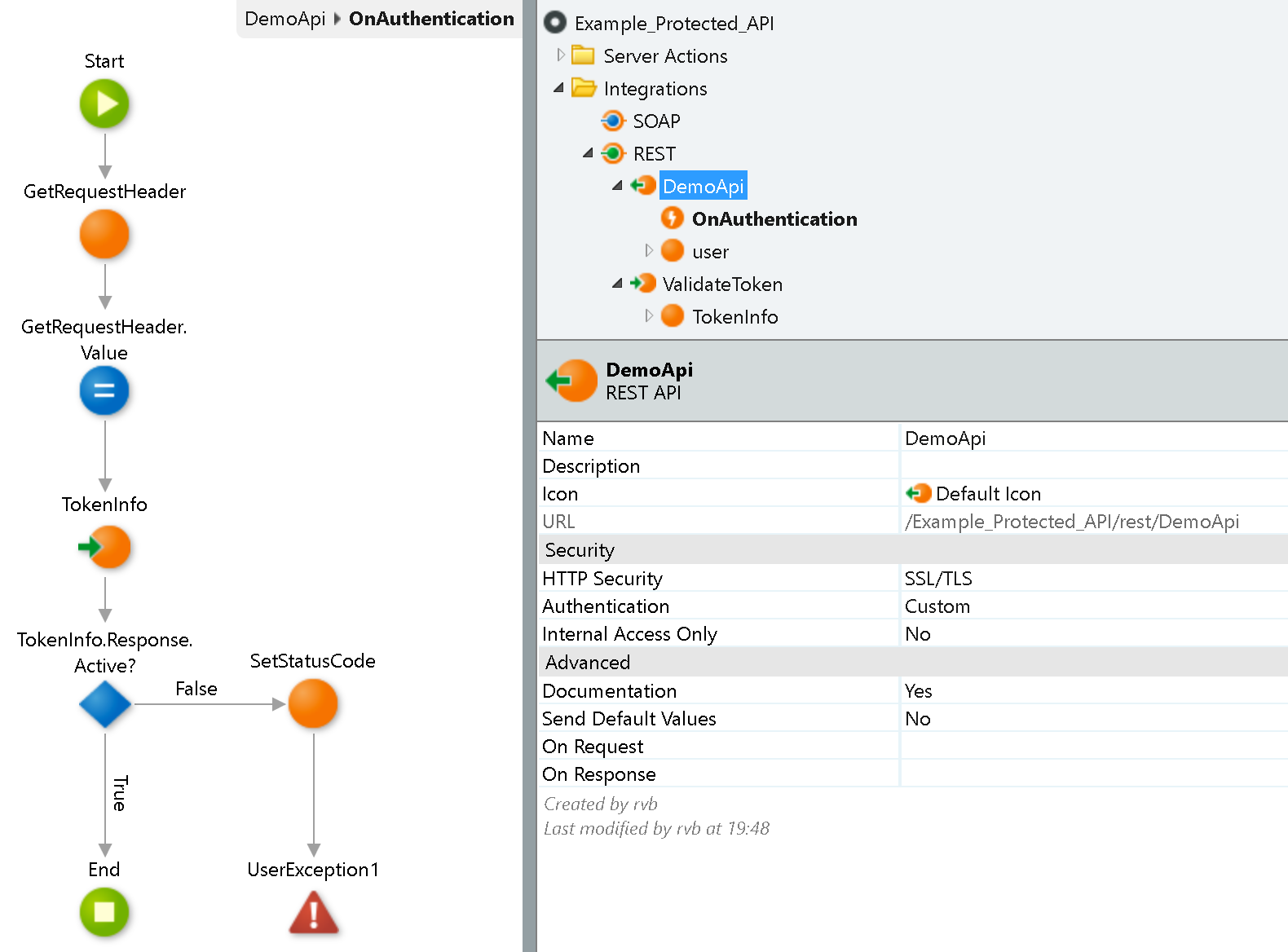This screenshot has height=952, width=1288.
Task: Click the OnAuthentication lightning icon
Action: coord(673,218)
